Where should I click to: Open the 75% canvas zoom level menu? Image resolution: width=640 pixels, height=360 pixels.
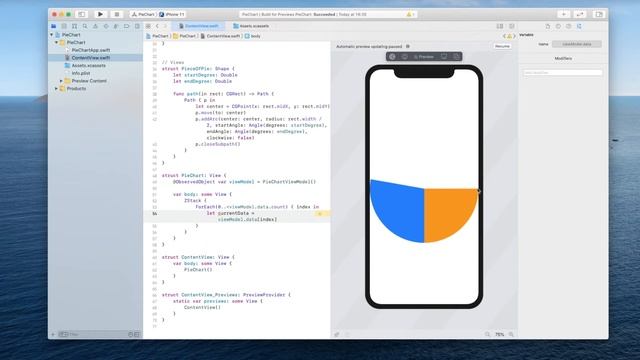(499, 334)
